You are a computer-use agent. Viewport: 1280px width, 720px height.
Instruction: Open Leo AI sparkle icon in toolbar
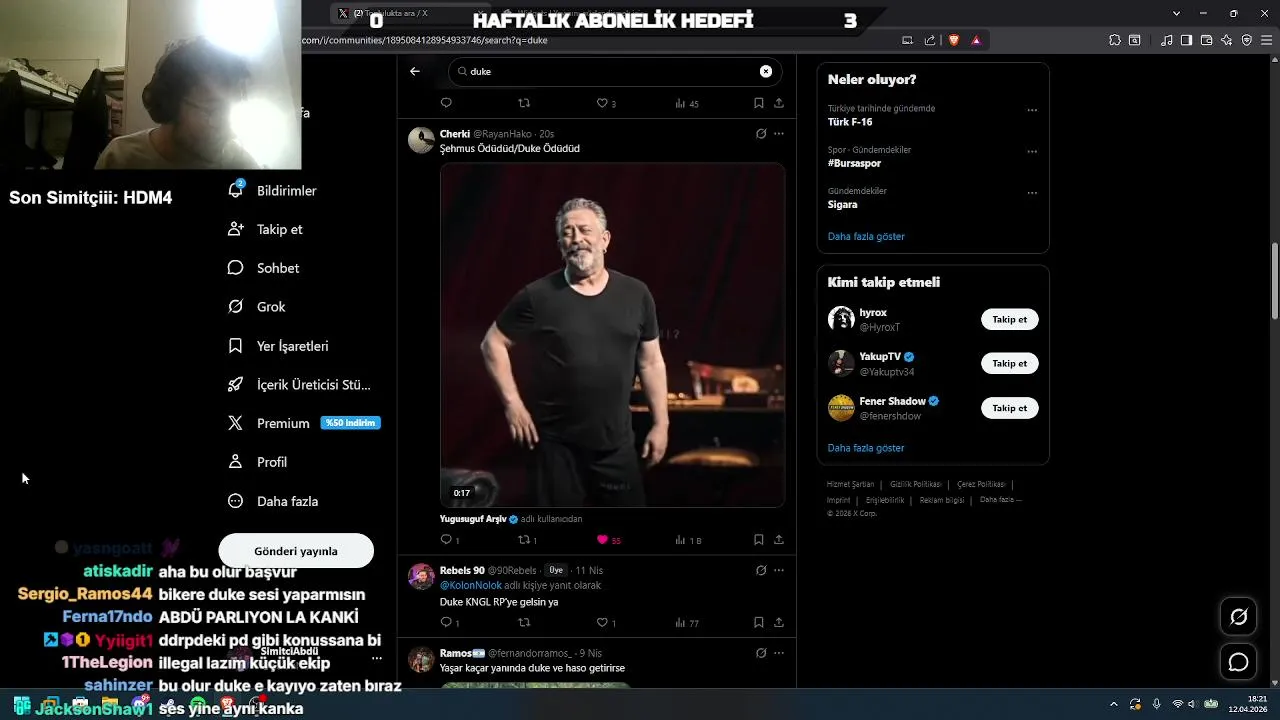coord(1227,40)
